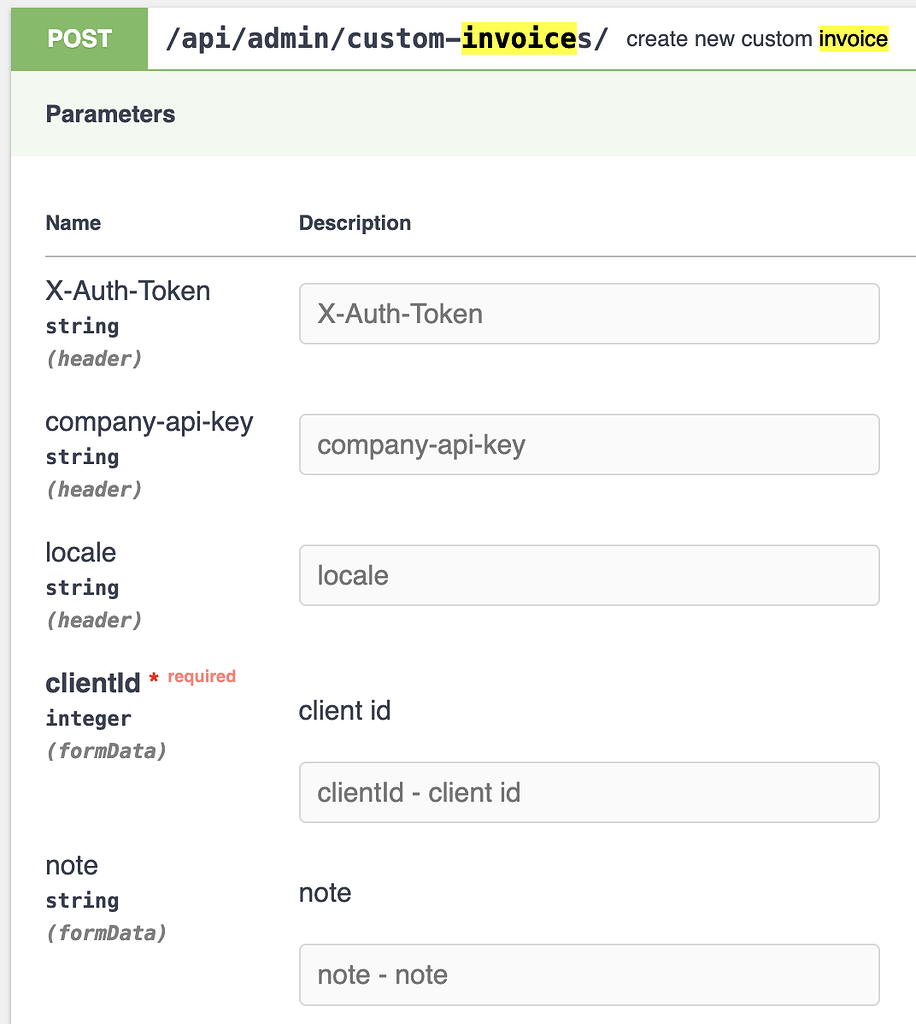The height and width of the screenshot is (1024, 916).
Task: Click the green POST method badge
Action: point(79,39)
